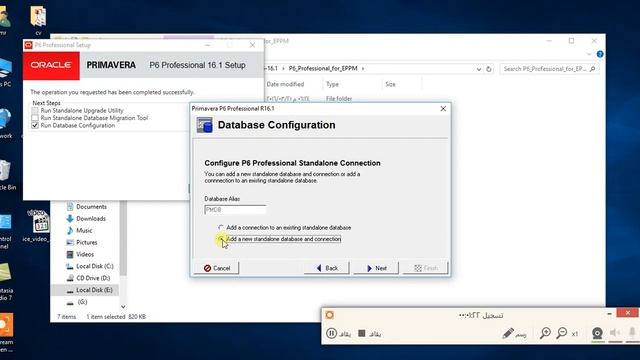The height and width of the screenshot is (360, 640).
Task: Open Explorer help icon
Action: coord(600,54)
